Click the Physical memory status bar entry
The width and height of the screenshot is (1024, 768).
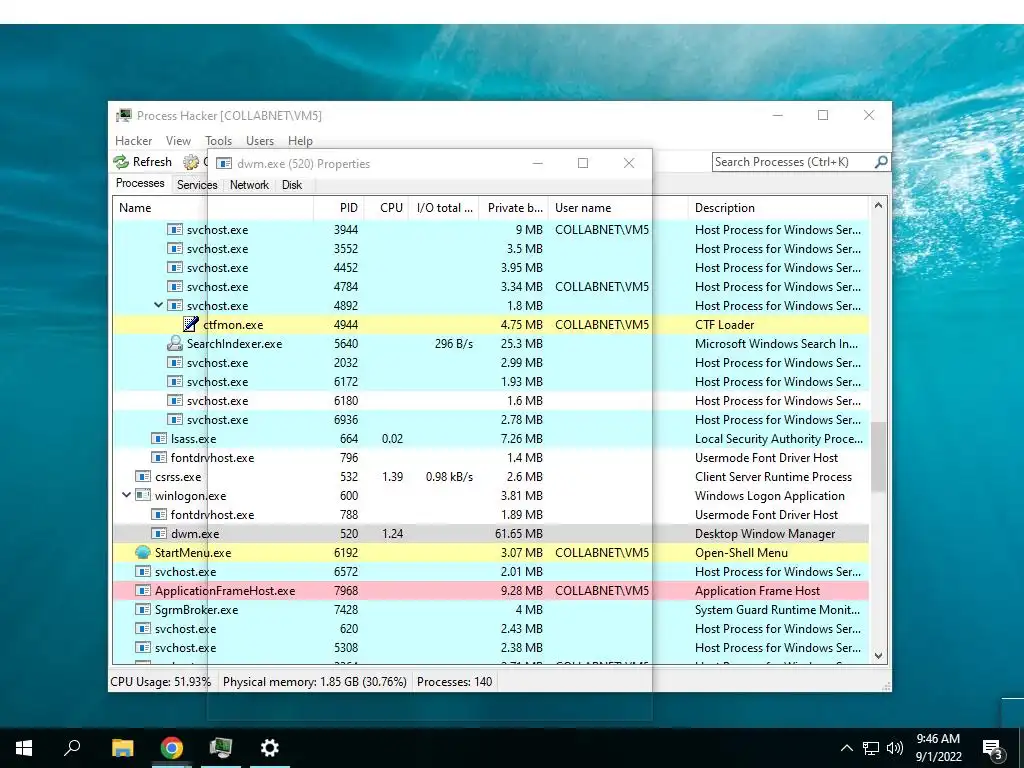point(315,682)
